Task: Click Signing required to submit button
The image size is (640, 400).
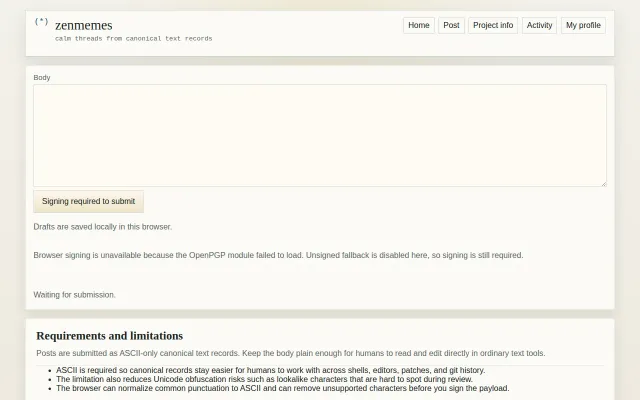Action: (89, 201)
